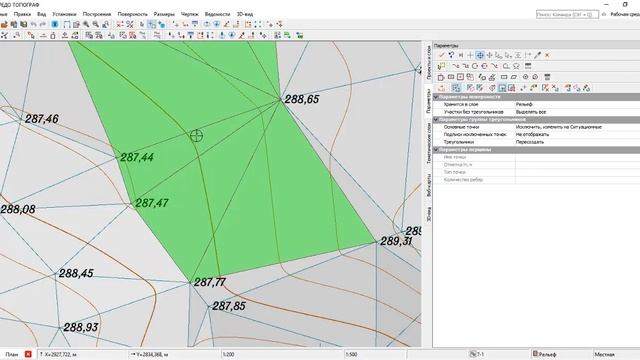Image resolution: width=640 pixels, height=360 pixels.
Task: Click the red X cancel icon in Параметры toolbar
Action: pyautogui.click(x=547, y=55)
